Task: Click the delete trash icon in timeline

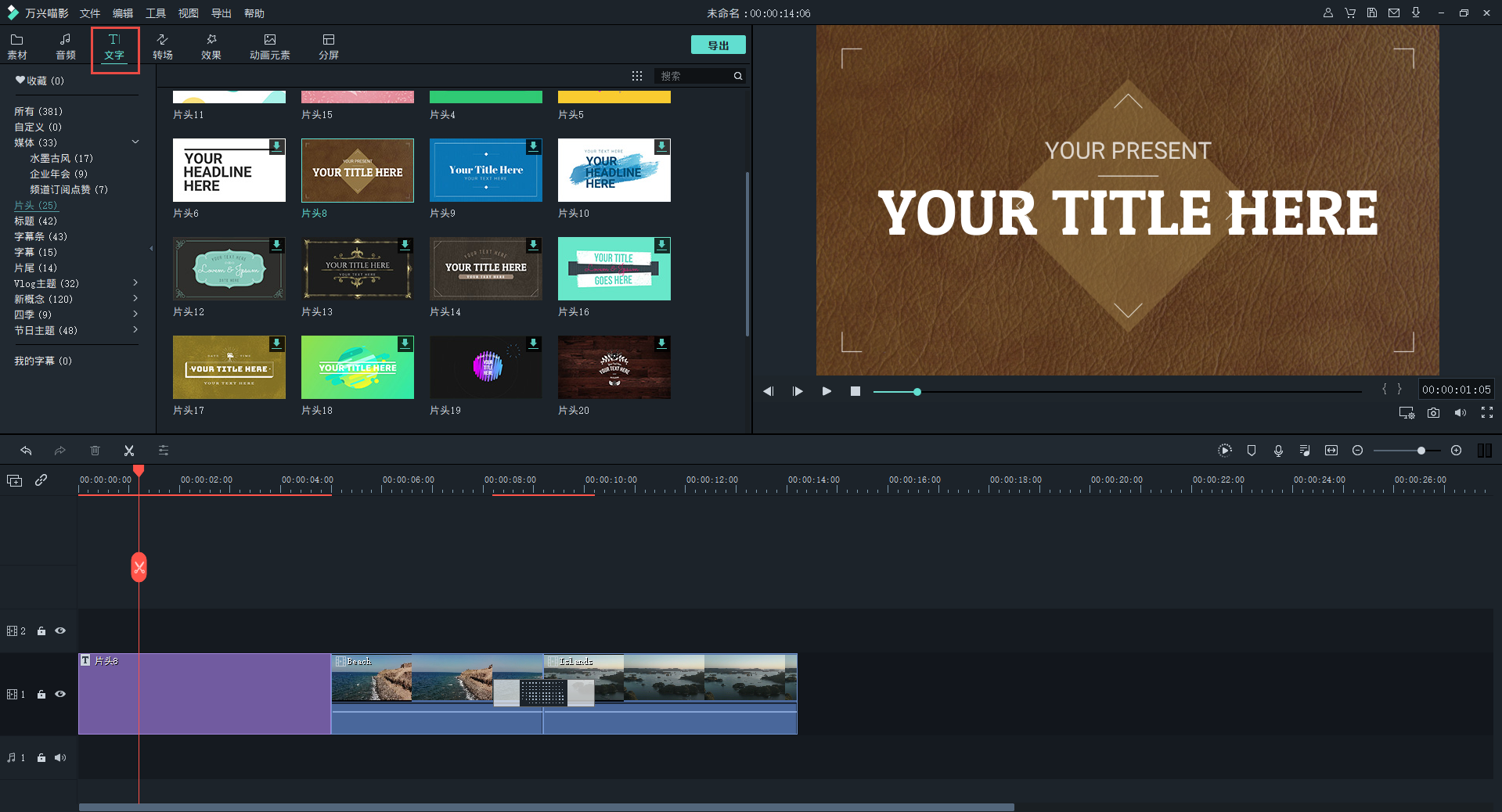Action: [95, 451]
